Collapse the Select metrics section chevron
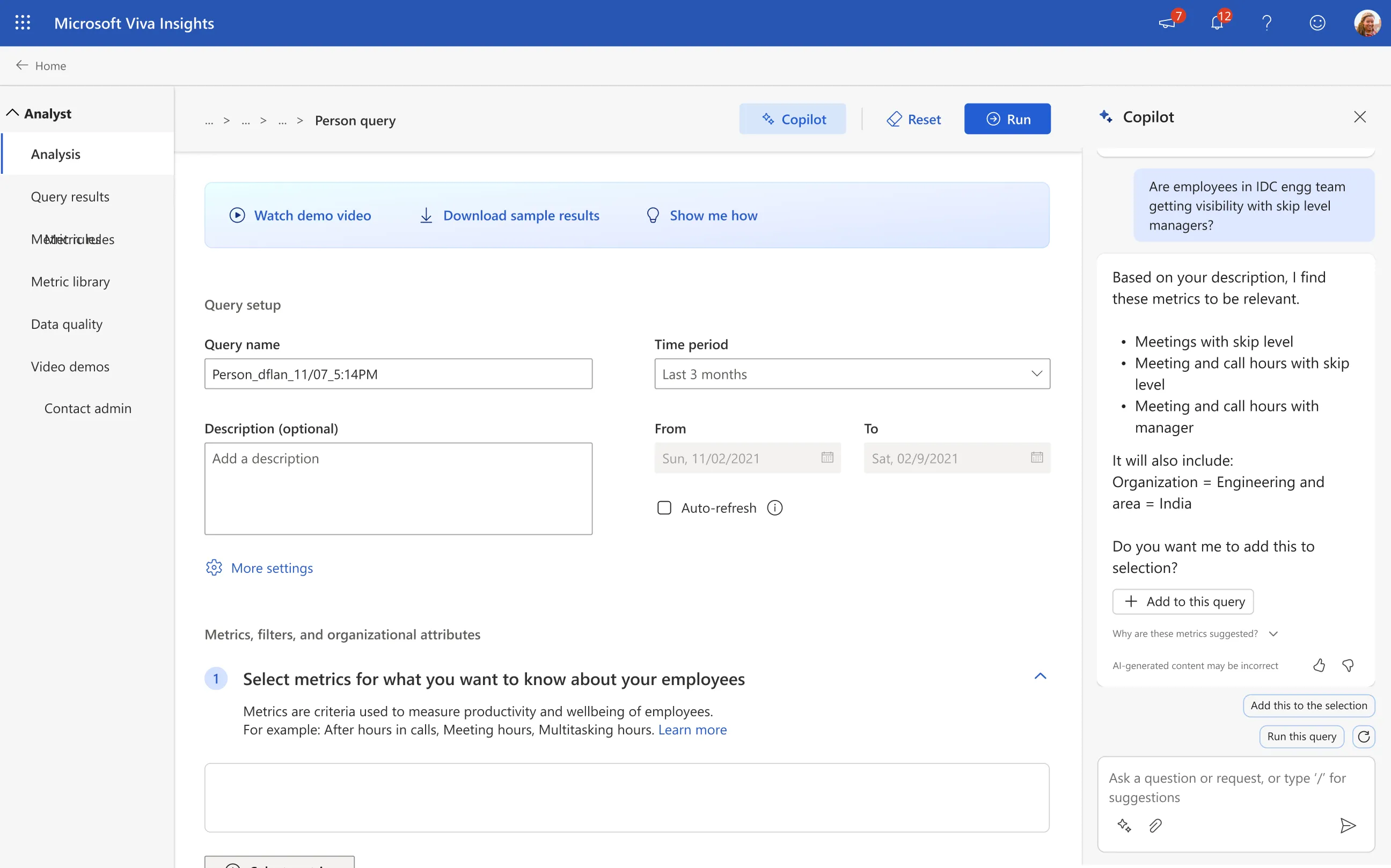The height and width of the screenshot is (868, 1391). tap(1040, 676)
